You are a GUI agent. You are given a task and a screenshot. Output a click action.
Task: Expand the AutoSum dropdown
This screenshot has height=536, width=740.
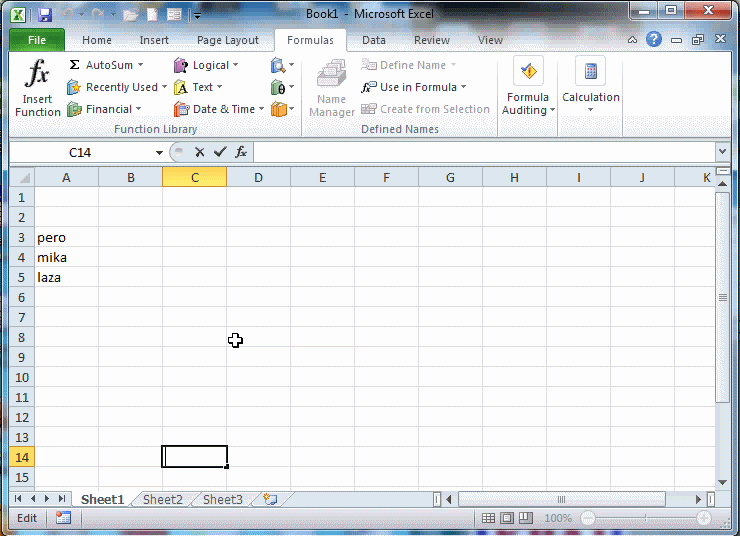(x=140, y=65)
